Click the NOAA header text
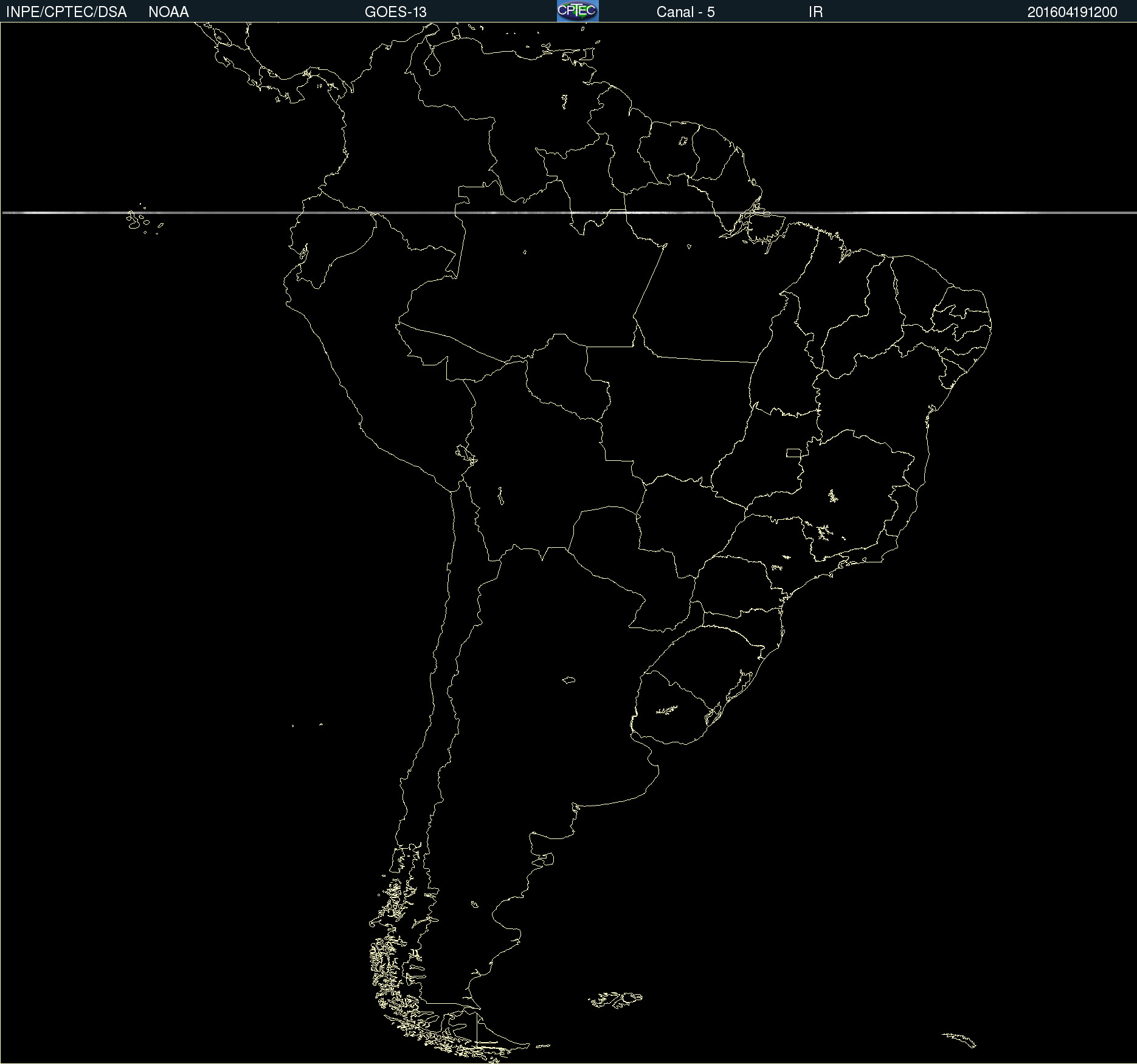 (168, 12)
